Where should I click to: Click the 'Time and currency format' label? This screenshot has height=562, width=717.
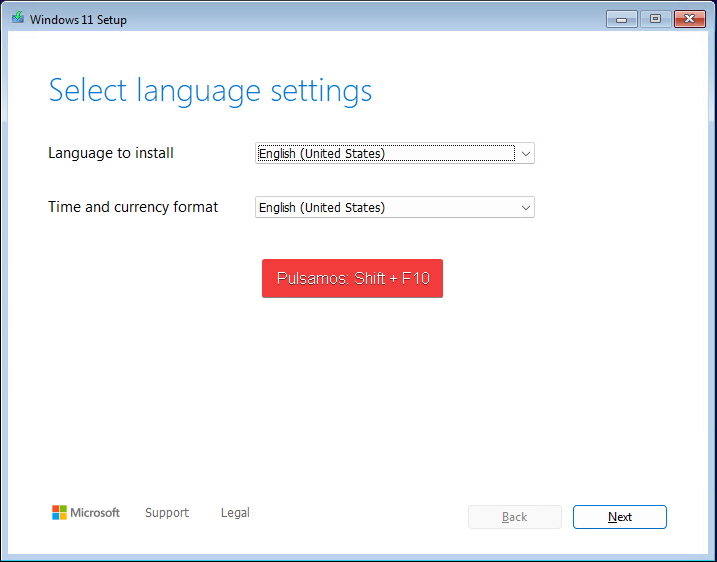pos(133,207)
